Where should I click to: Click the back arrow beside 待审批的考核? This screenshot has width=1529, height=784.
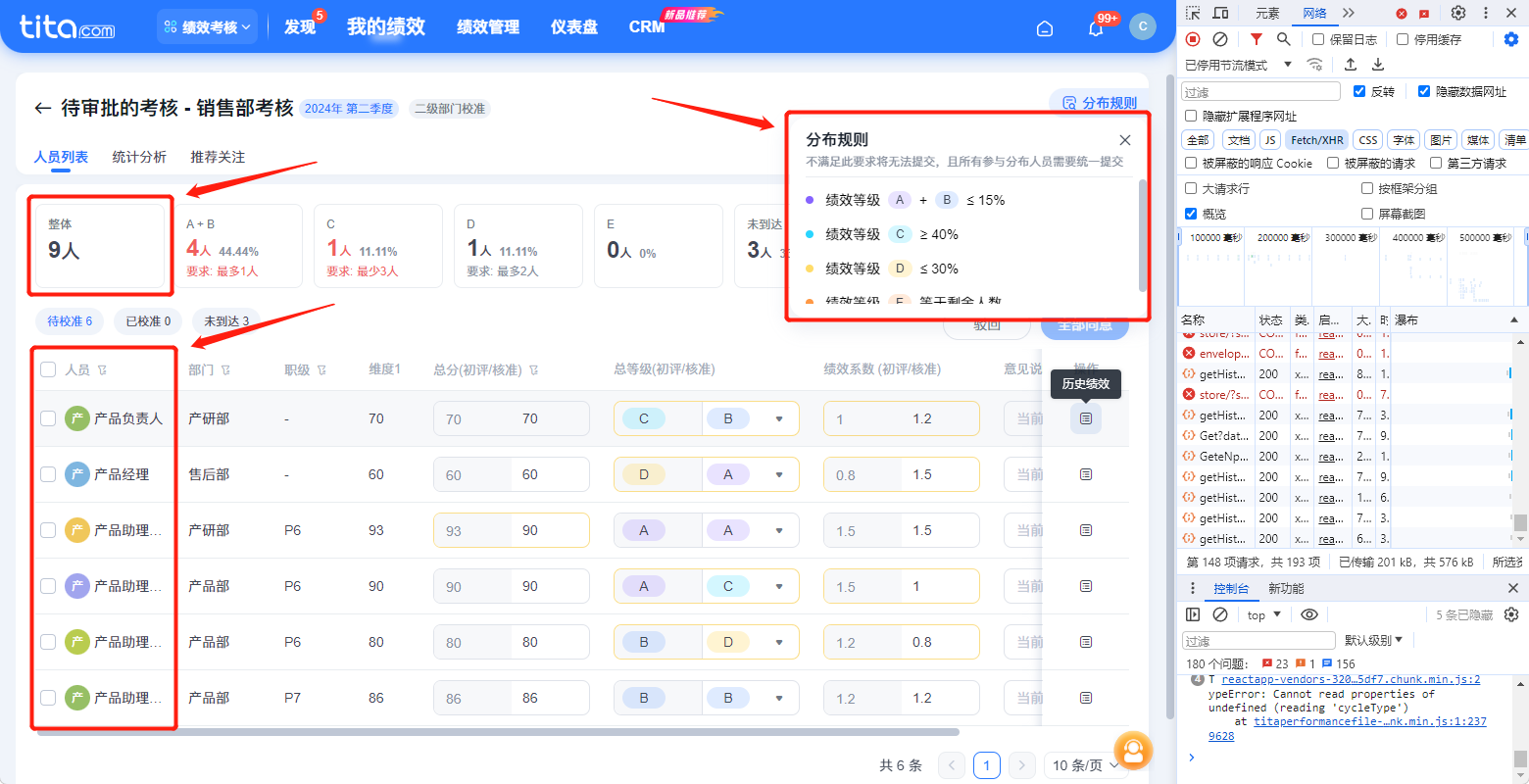tap(42, 108)
